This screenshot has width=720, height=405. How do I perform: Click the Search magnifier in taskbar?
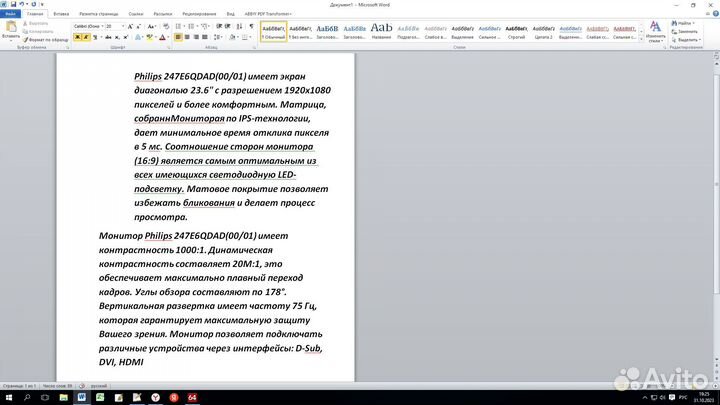27,398
